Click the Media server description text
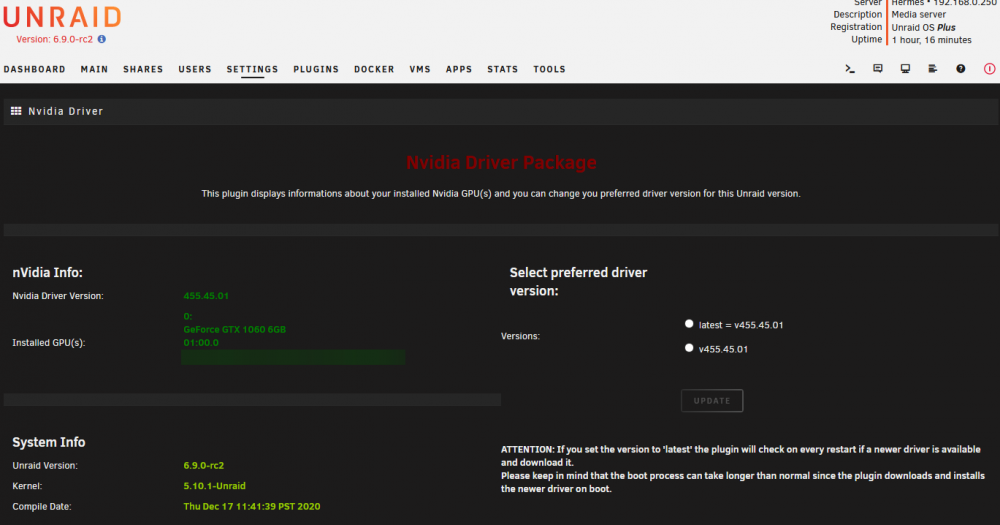The height and width of the screenshot is (525, 1000). pos(919,15)
